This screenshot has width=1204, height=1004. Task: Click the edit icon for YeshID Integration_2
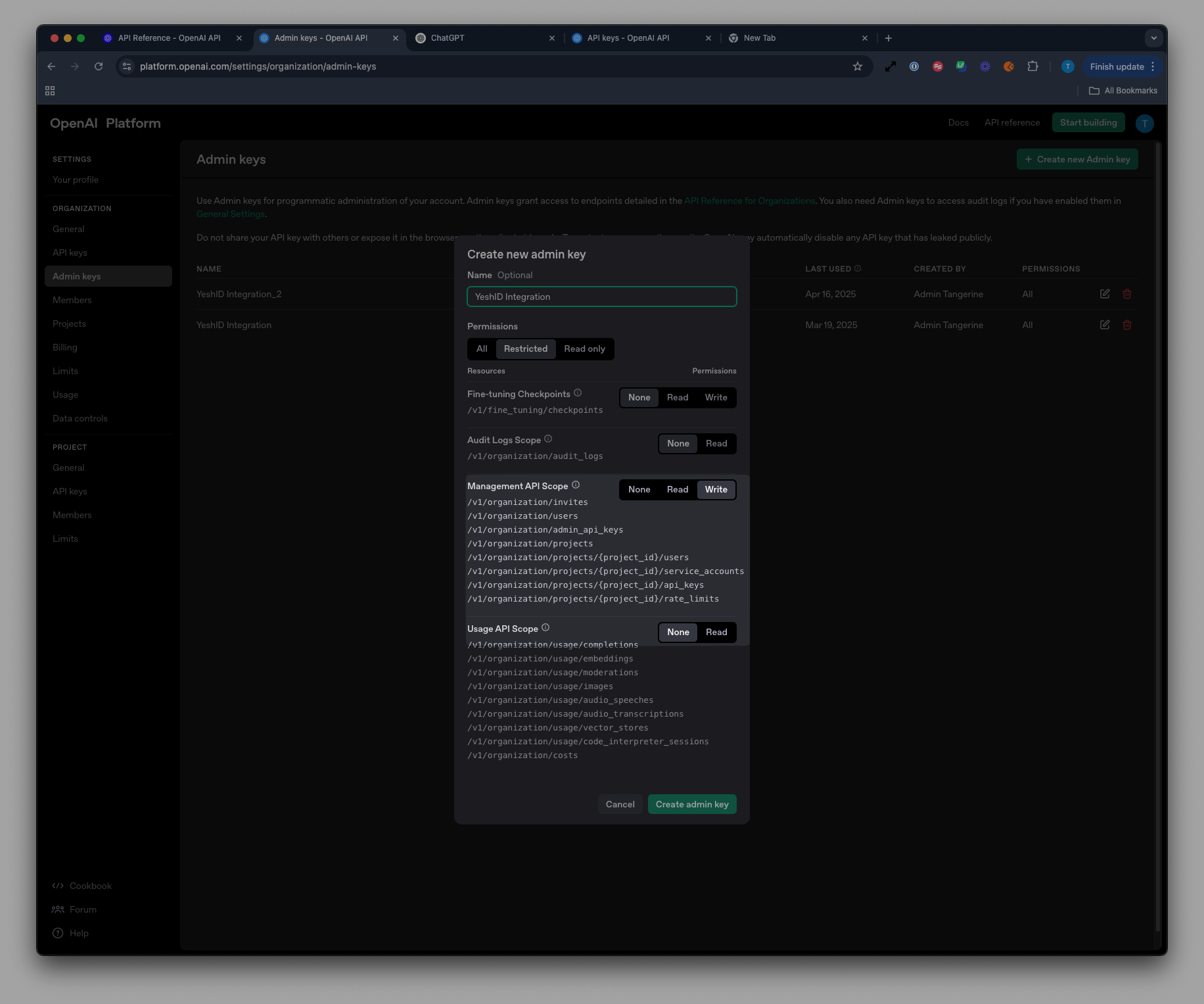(1105, 294)
